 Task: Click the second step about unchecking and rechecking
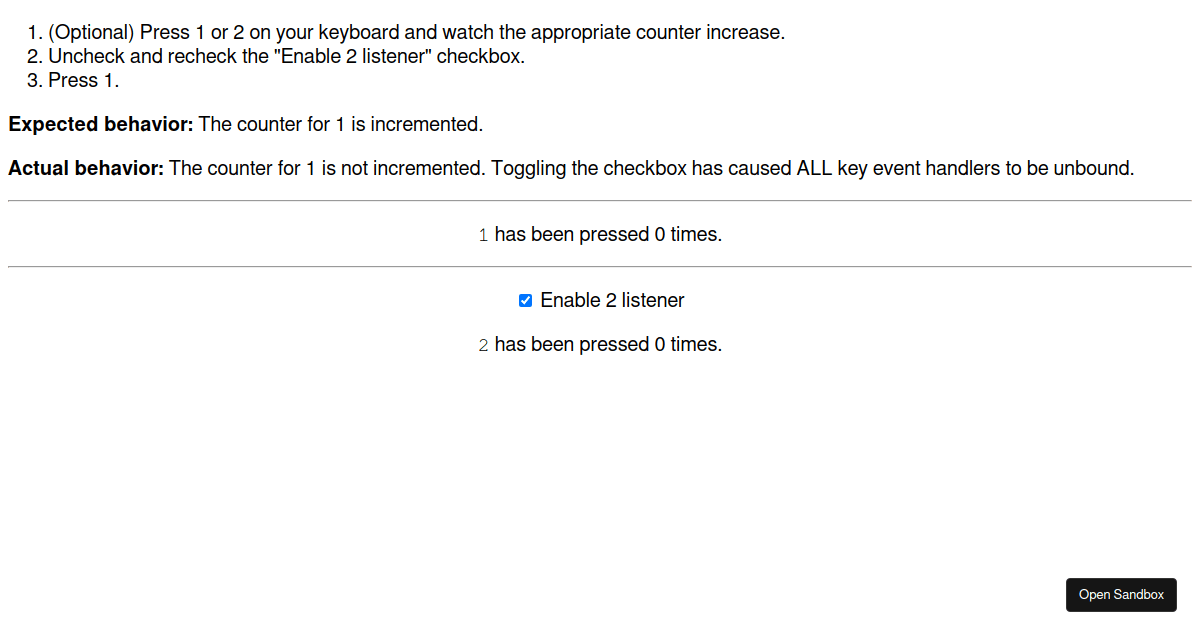click(x=286, y=56)
